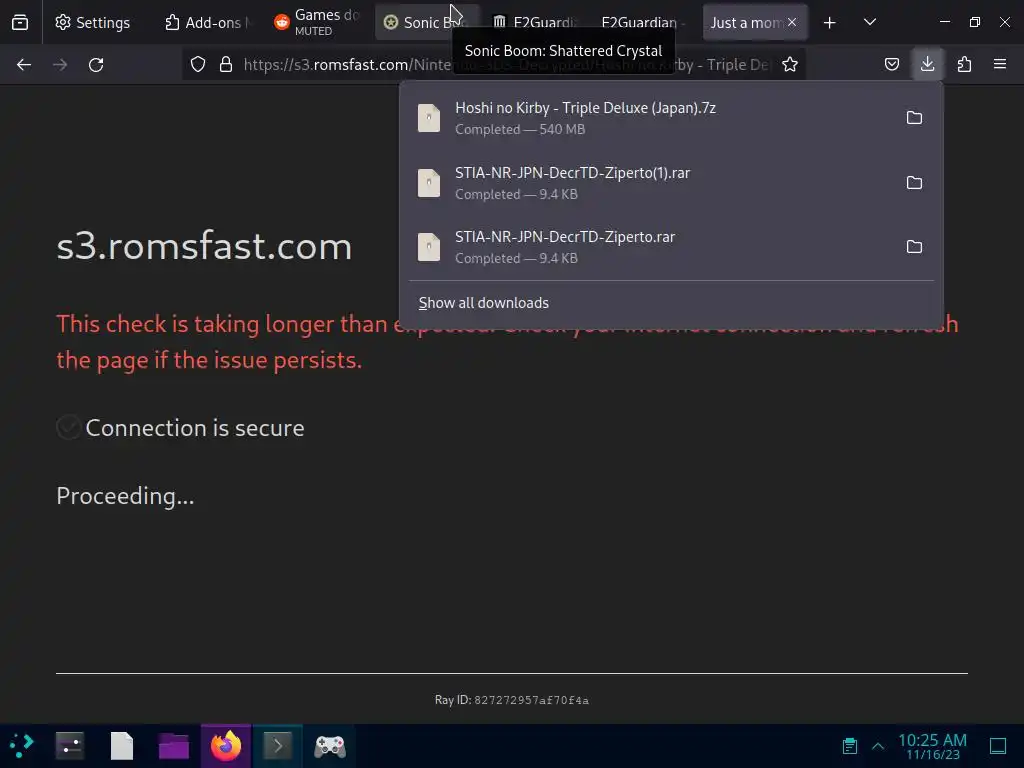Screen dimensions: 1024x768
Task: Show Ziperto.rar in containing folder
Action: tap(914, 246)
